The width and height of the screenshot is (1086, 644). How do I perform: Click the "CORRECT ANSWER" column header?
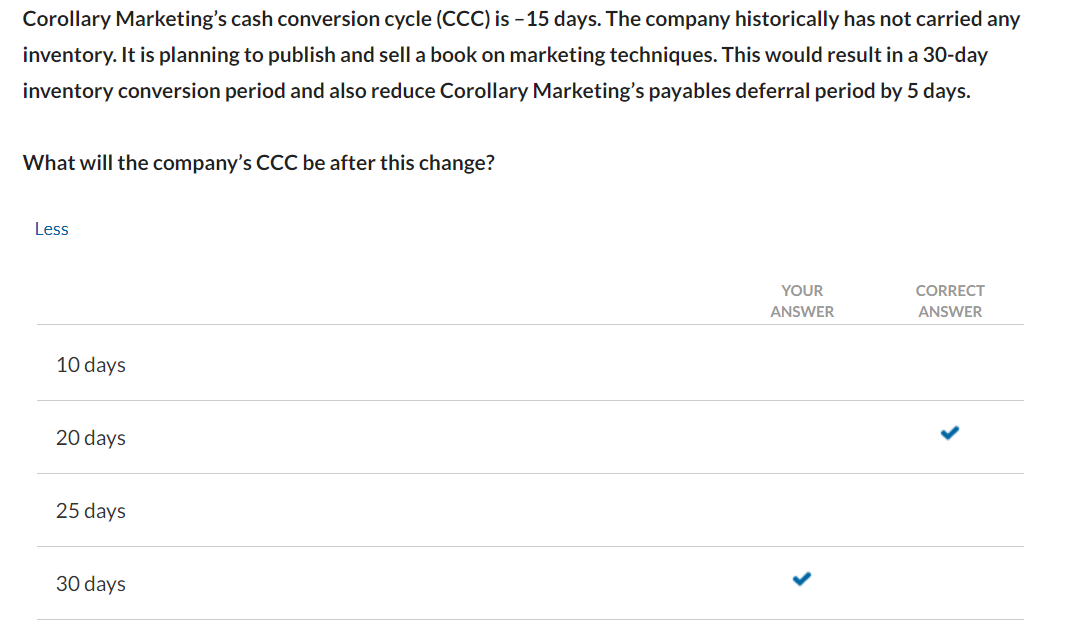pyautogui.click(x=949, y=300)
